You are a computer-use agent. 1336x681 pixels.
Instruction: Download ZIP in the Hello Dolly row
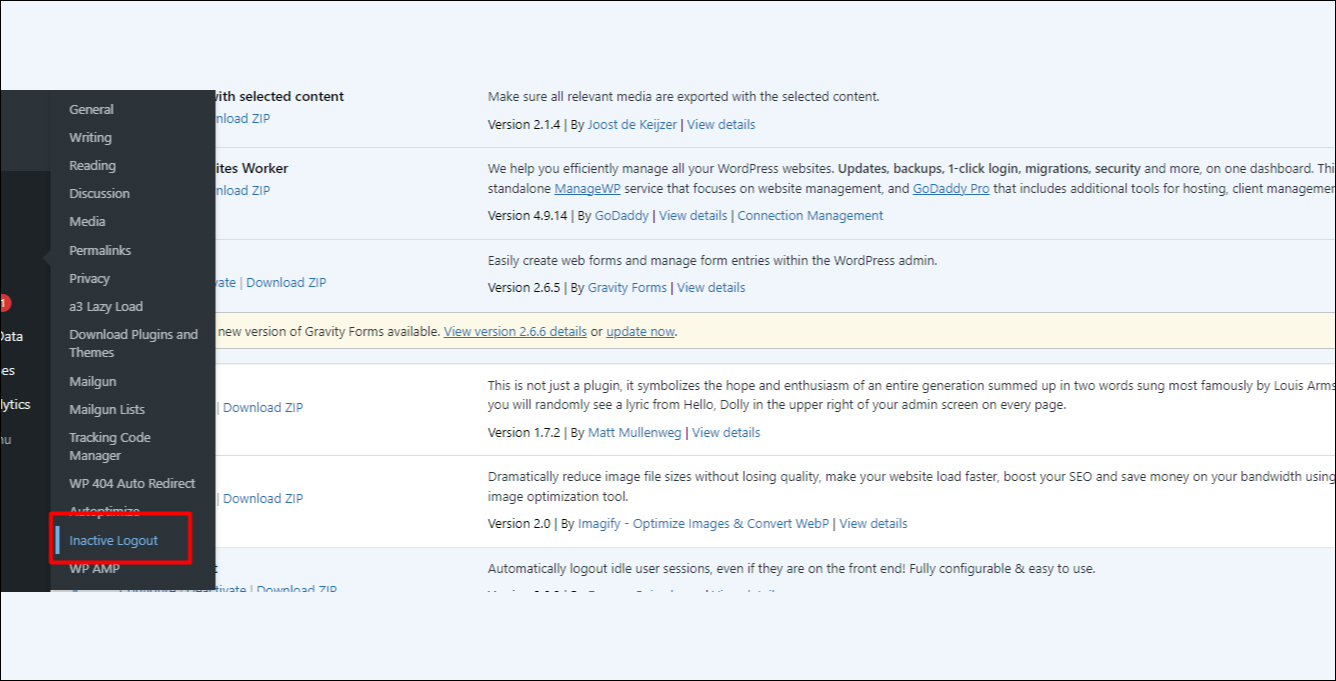263,407
